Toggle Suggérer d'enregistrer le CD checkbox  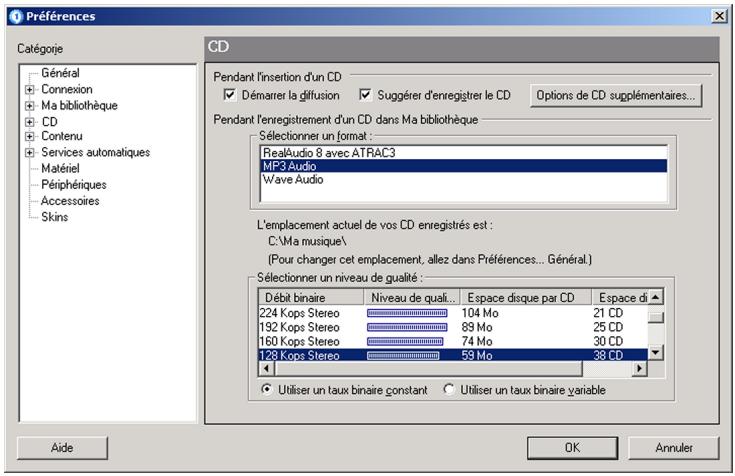[365, 96]
